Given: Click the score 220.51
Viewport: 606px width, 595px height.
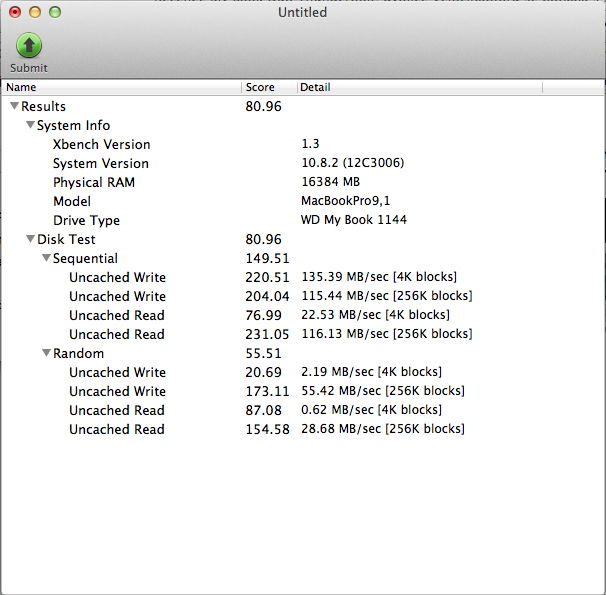Looking at the screenshot, I should (267, 277).
